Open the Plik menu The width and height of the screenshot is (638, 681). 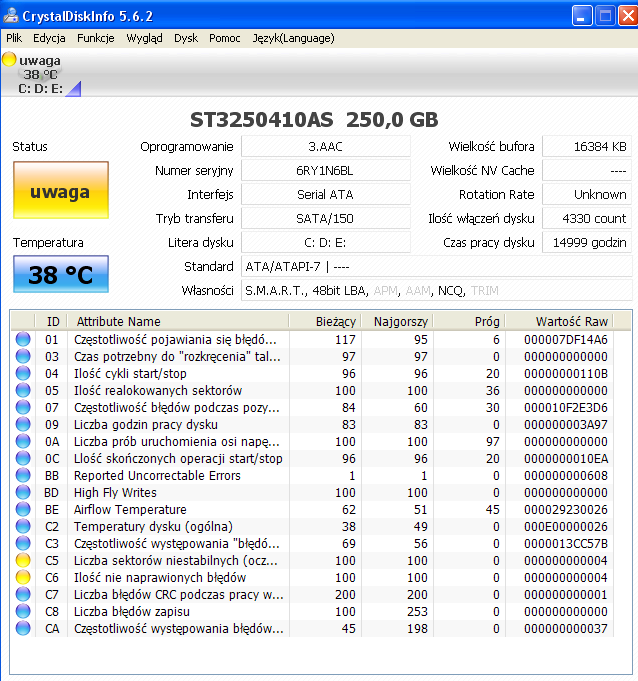[x=14, y=38]
